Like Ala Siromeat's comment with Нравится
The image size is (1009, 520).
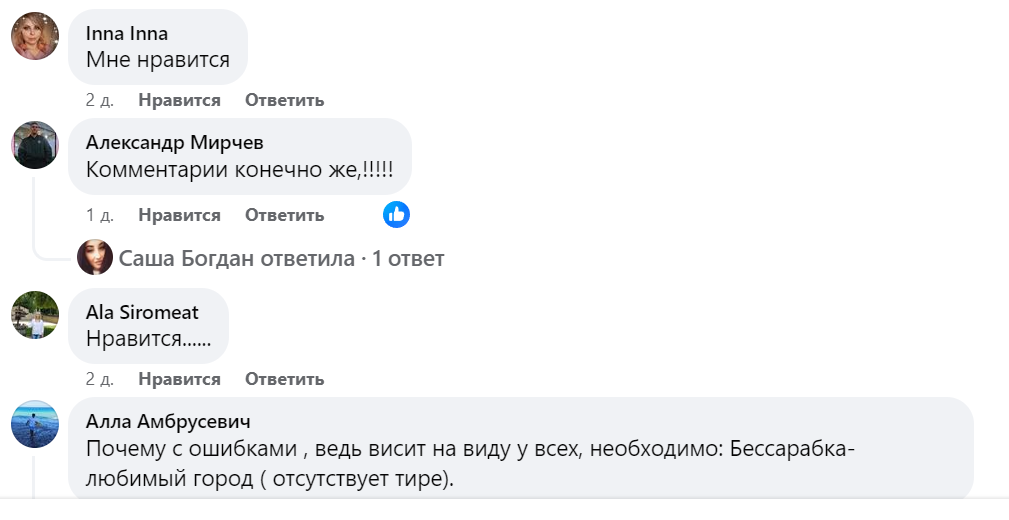pyautogui.click(x=179, y=379)
